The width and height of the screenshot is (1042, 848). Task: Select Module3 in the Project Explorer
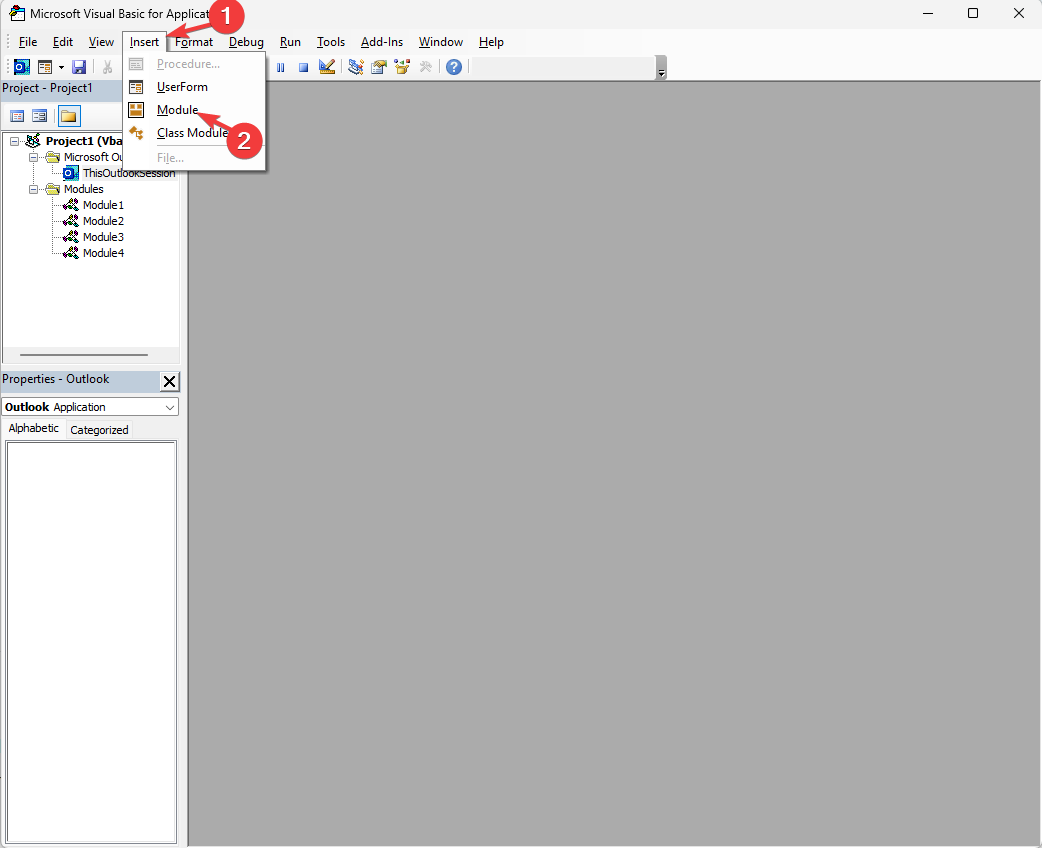[x=104, y=236]
